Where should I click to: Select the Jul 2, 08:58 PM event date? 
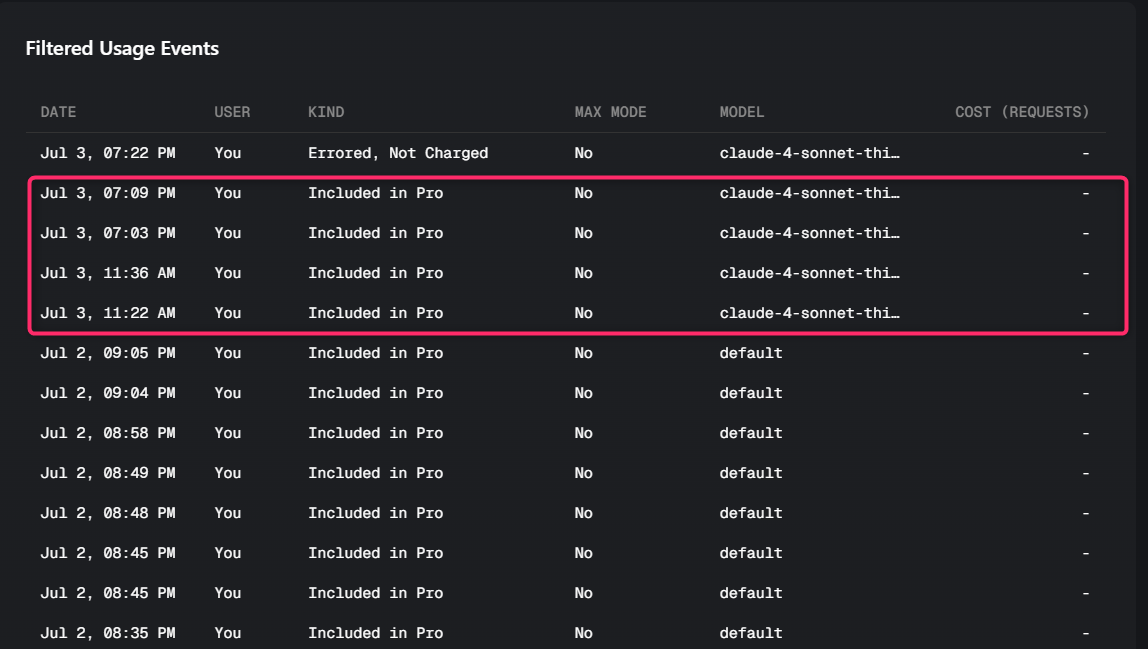(108, 433)
